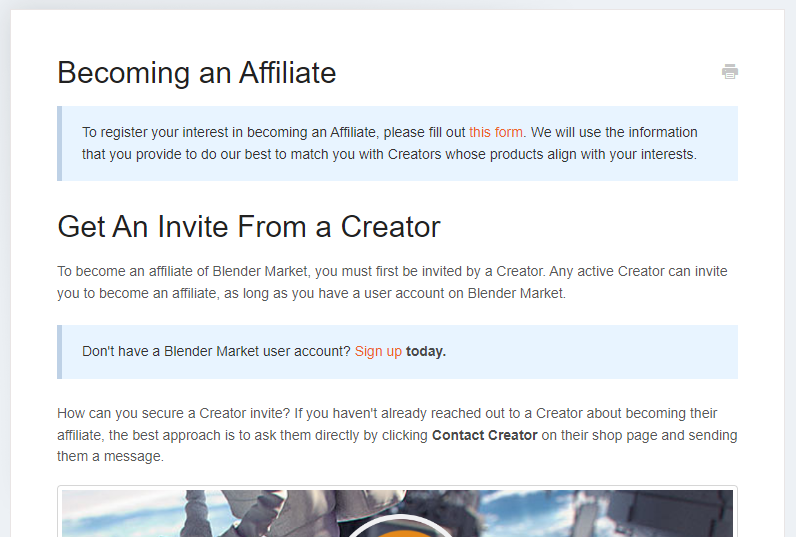Click the video thumbnail's right building area

coord(660,513)
